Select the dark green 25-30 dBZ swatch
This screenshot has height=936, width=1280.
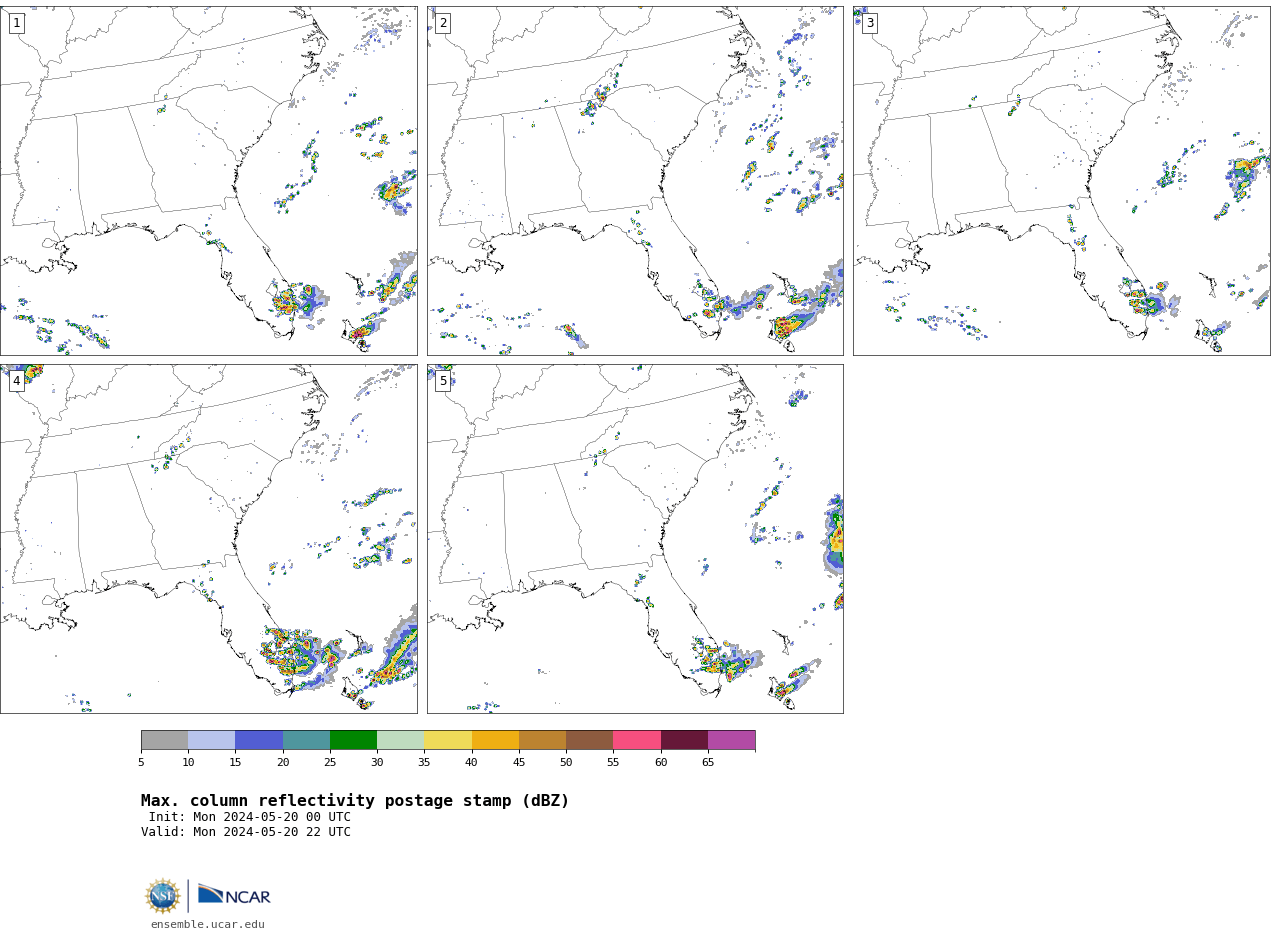[x=353, y=740]
